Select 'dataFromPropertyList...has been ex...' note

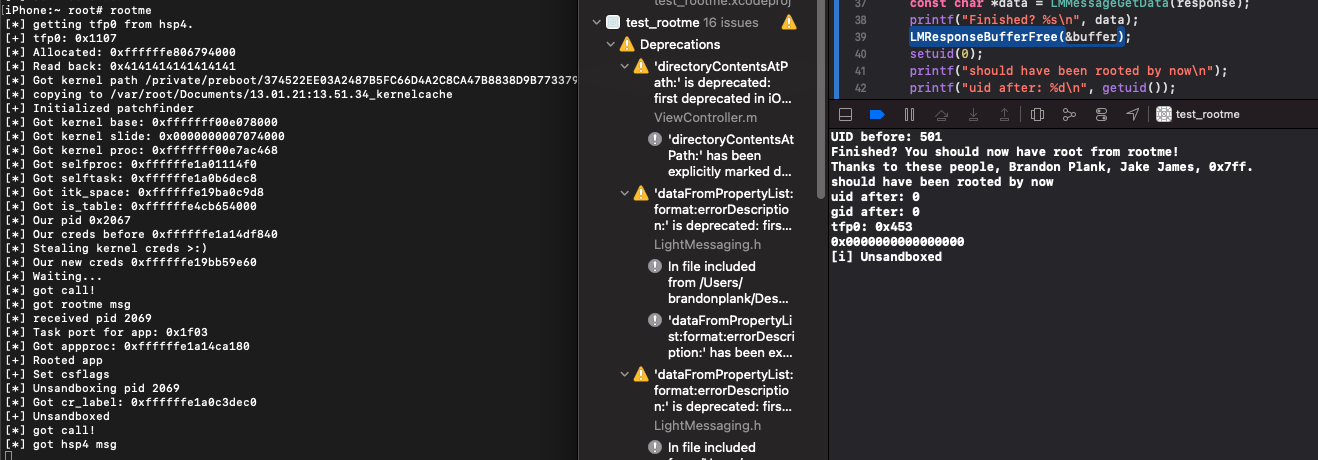(729, 337)
